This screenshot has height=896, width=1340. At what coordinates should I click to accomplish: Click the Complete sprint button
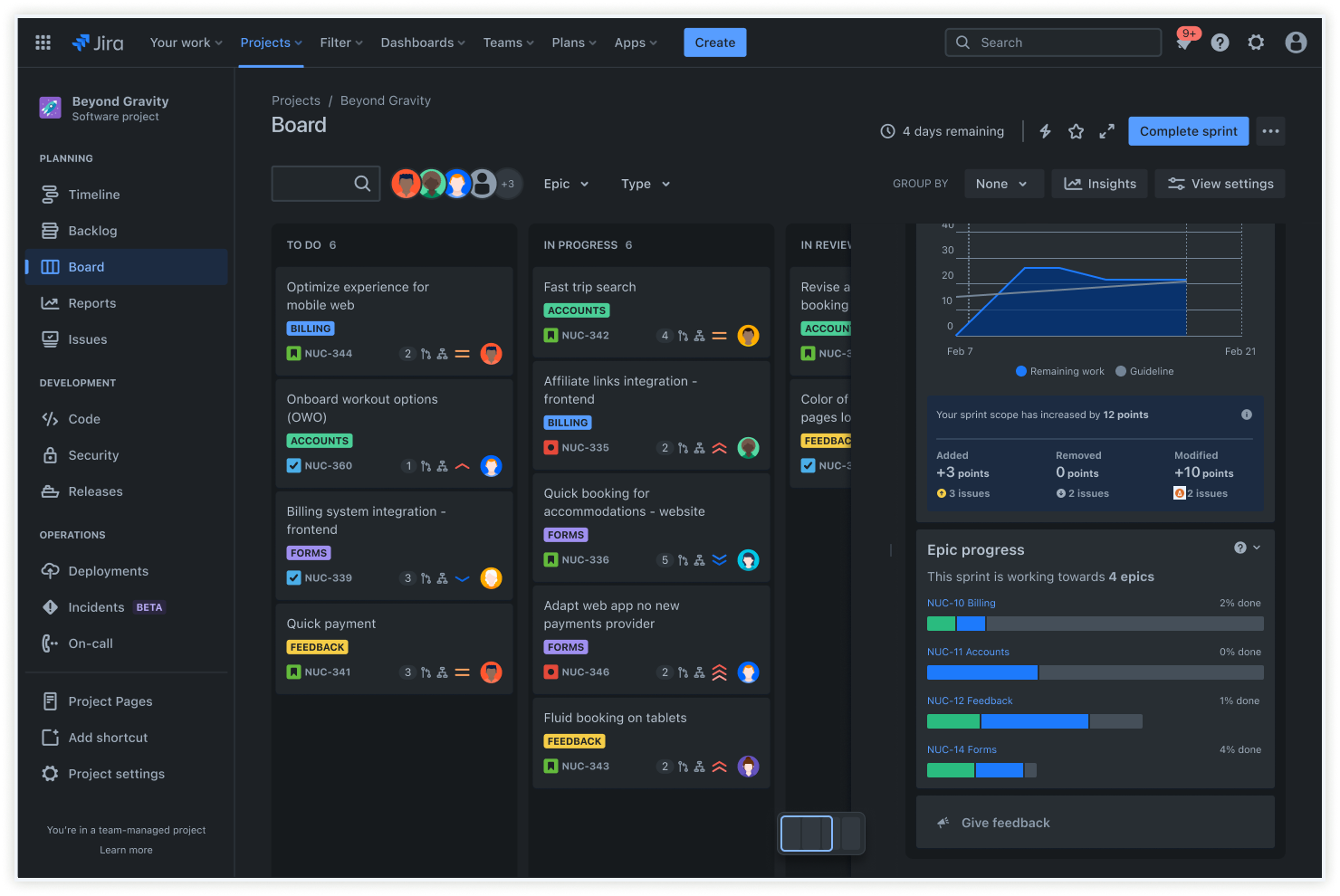tap(1188, 130)
